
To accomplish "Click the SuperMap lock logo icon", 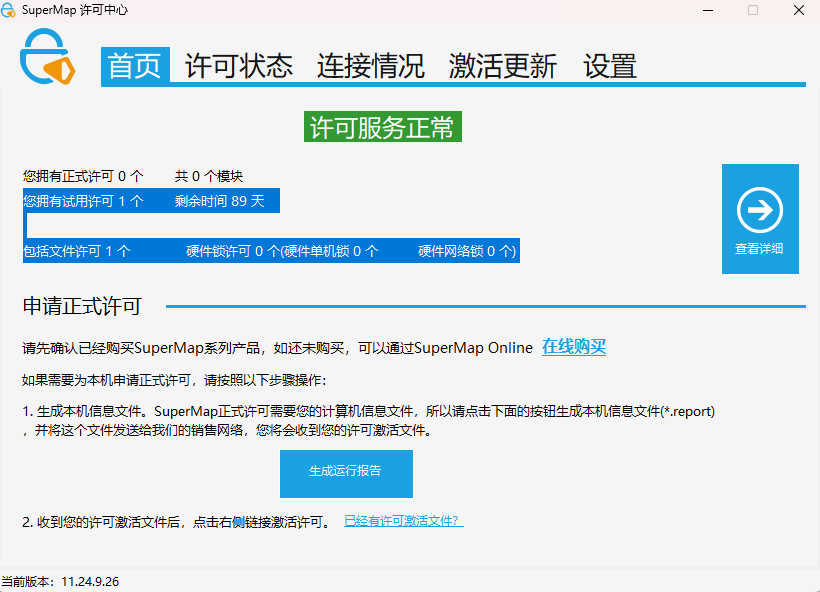I will [x=48, y=56].
